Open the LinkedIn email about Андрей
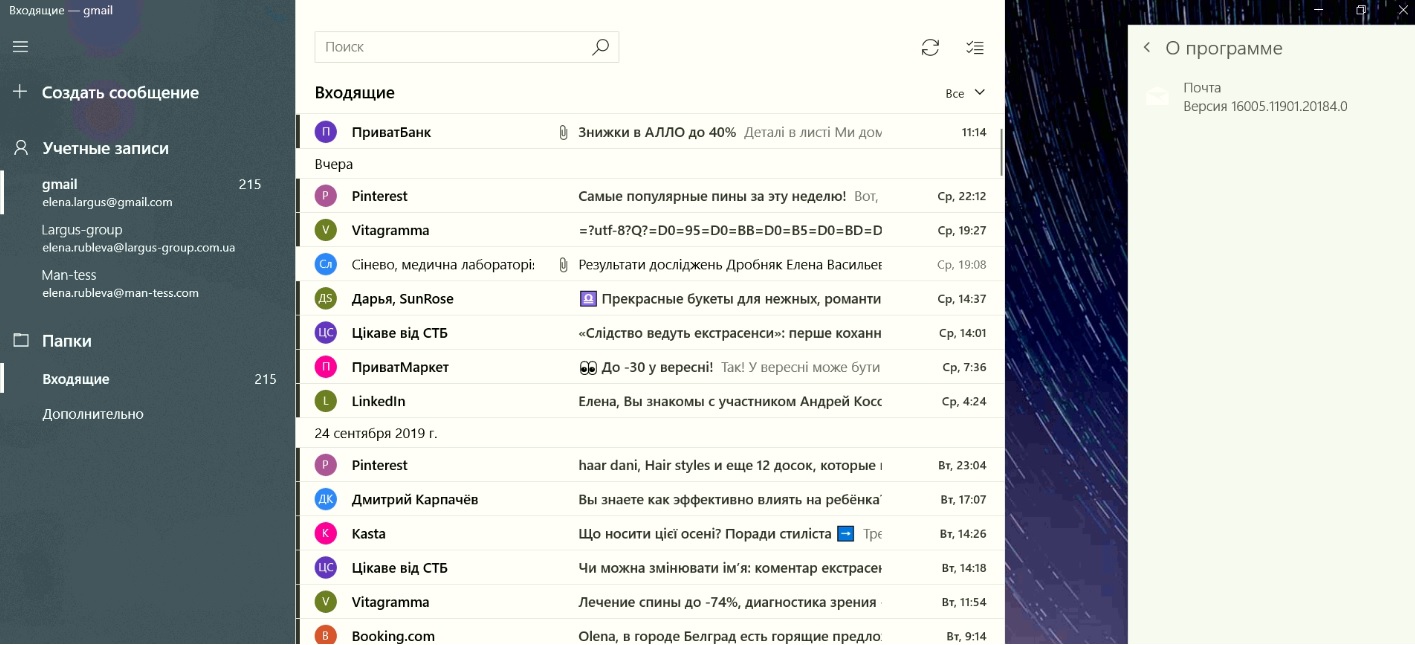 (650, 401)
